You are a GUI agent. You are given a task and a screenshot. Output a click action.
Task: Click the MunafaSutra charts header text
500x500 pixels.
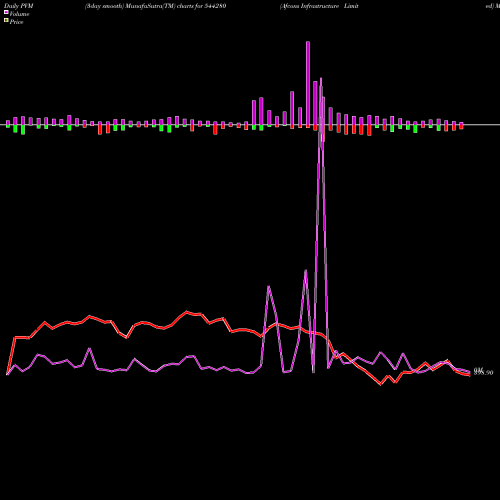click(x=155, y=6)
